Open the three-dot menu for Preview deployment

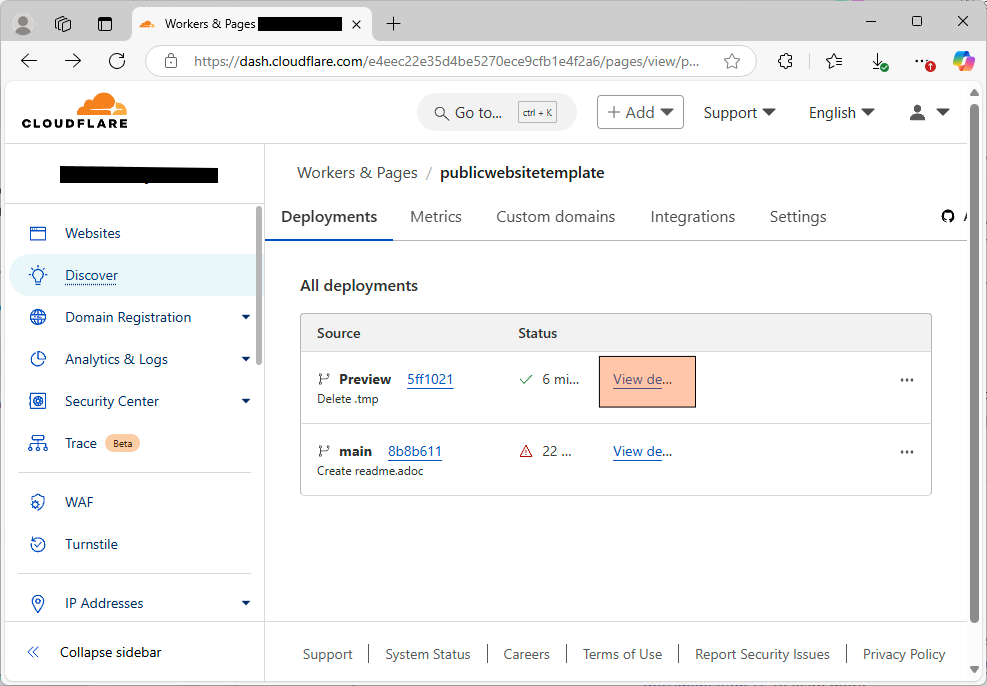(x=906, y=380)
